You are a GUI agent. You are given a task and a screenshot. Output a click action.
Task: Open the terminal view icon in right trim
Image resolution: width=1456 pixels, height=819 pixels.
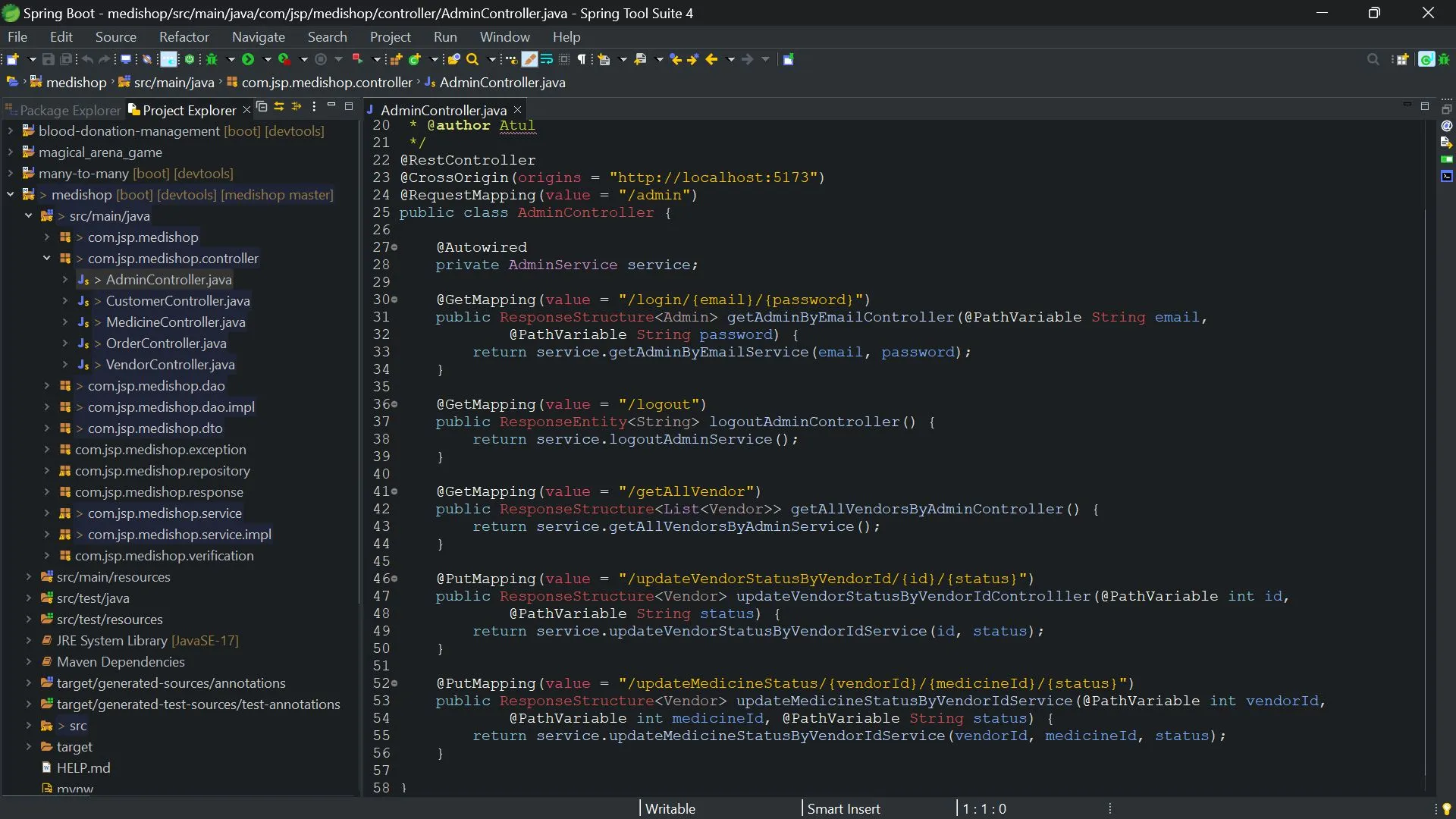pos(1447,176)
